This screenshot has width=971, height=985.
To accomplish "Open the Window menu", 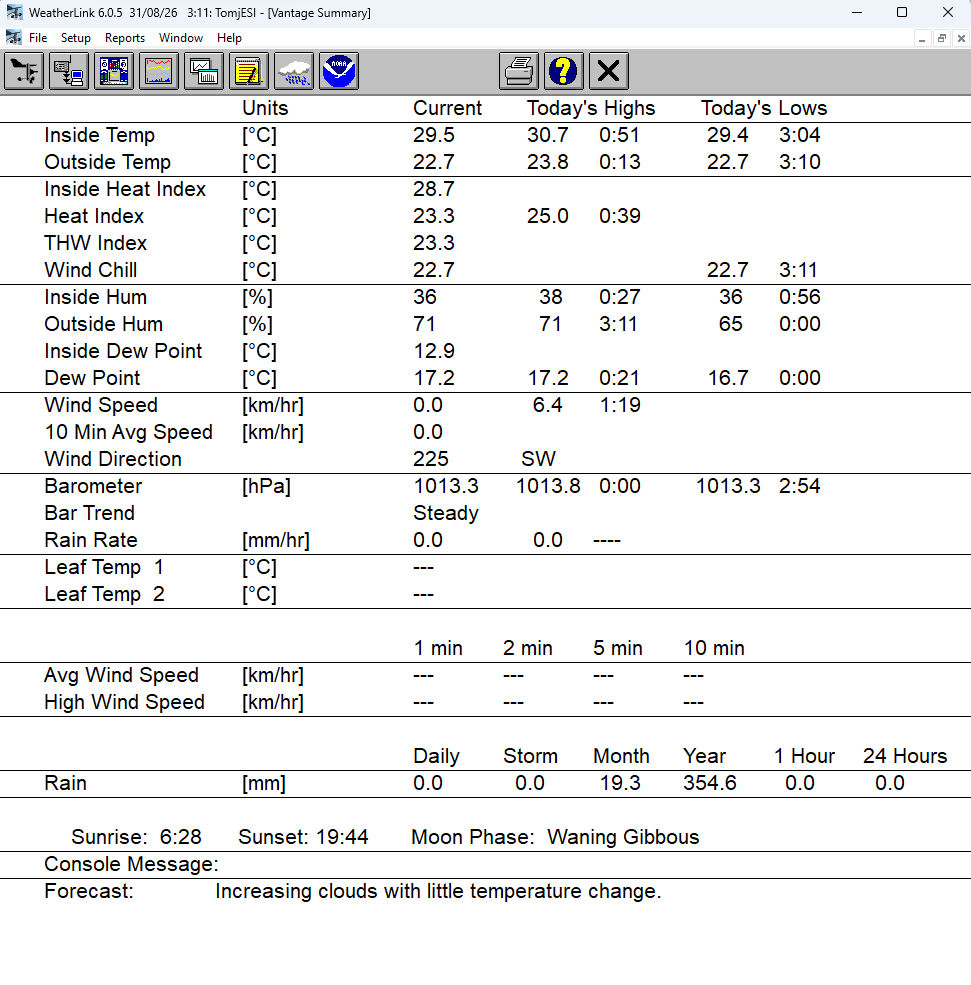I will (x=181, y=38).
